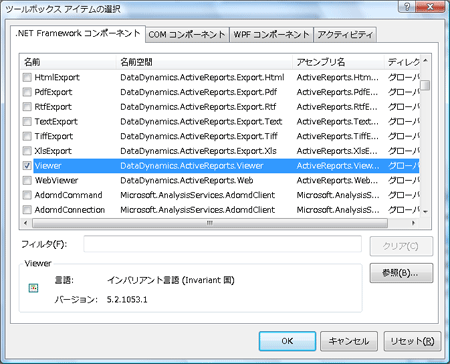Select the HtmlExport row name

coord(57,78)
